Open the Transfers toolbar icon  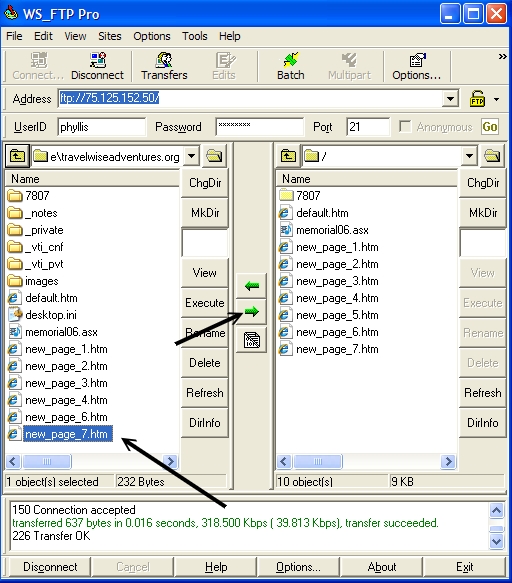pyautogui.click(x=164, y=66)
